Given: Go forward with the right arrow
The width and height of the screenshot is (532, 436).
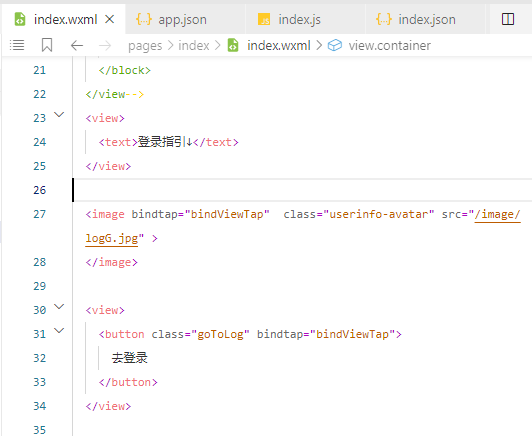Looking at the screenshot, I should (x=105, y=45).
